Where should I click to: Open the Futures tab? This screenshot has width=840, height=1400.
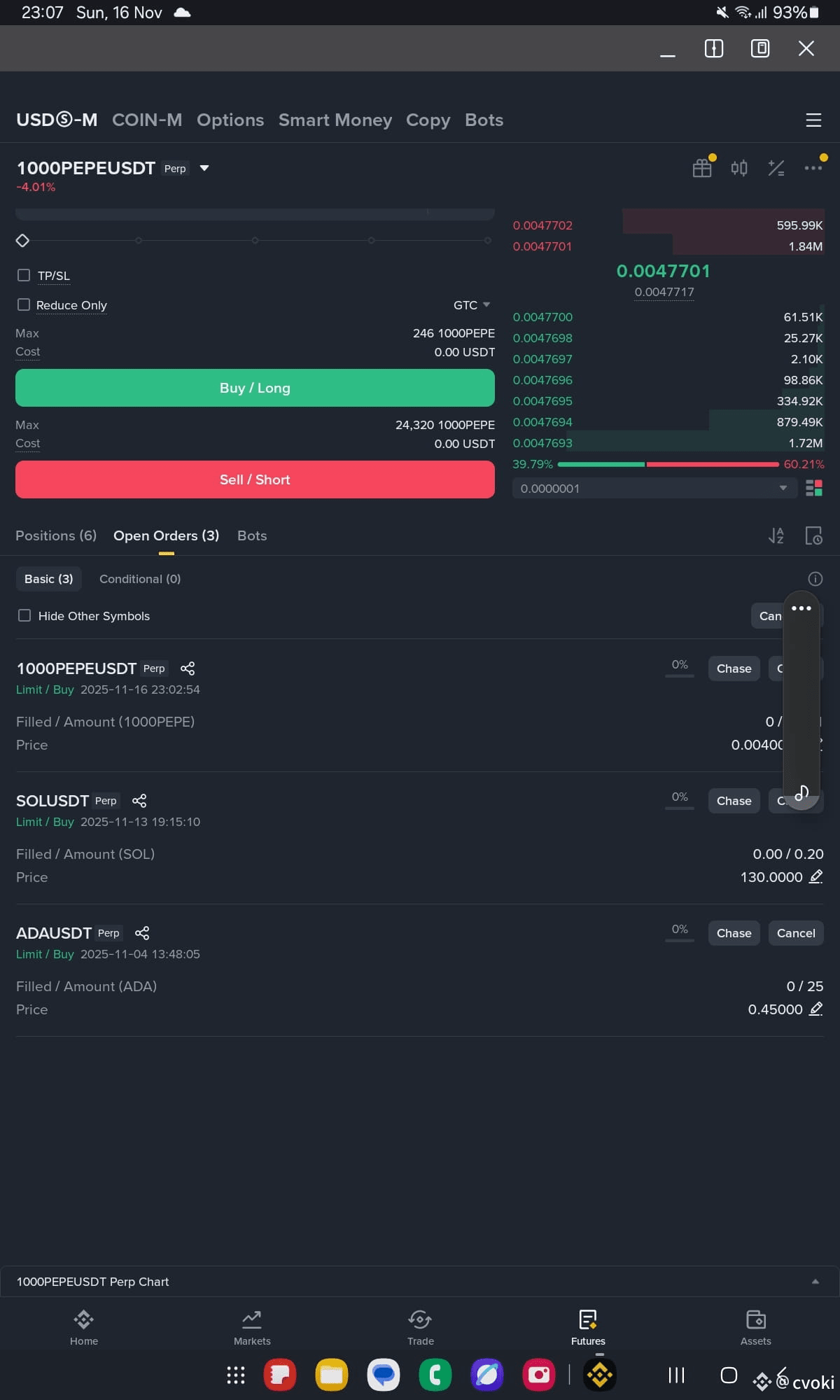[x=588, y=1327]
